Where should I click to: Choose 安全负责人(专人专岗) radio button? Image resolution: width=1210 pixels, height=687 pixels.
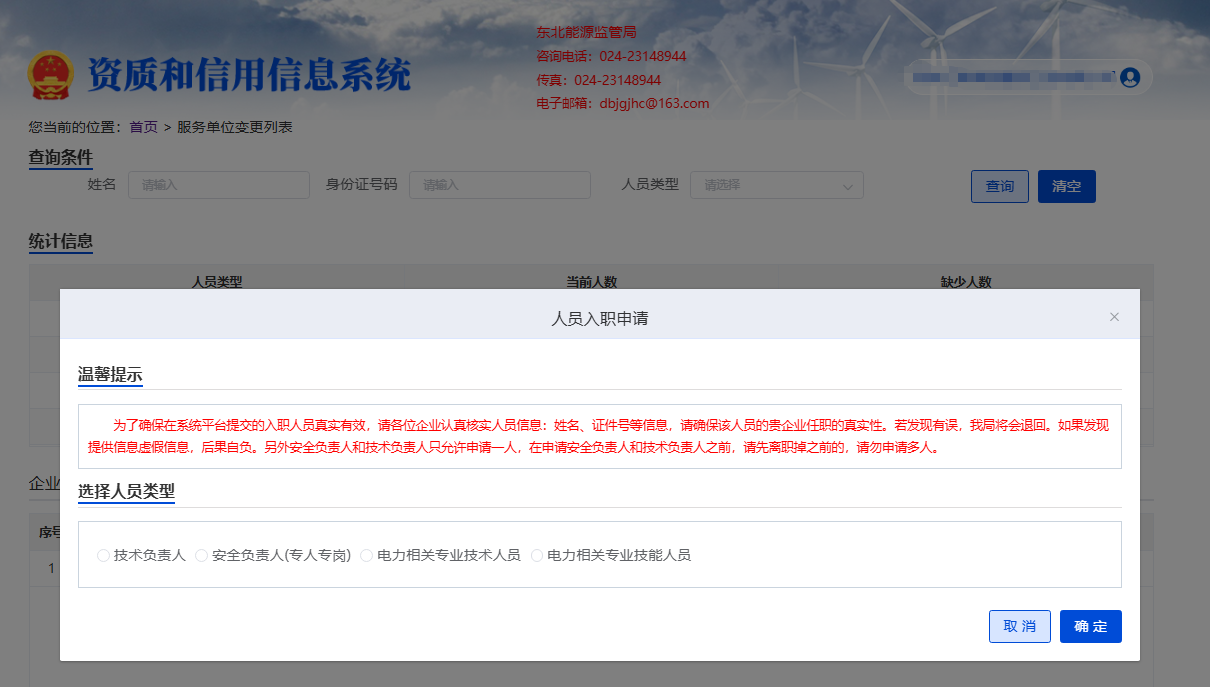(x=202, y=555)
